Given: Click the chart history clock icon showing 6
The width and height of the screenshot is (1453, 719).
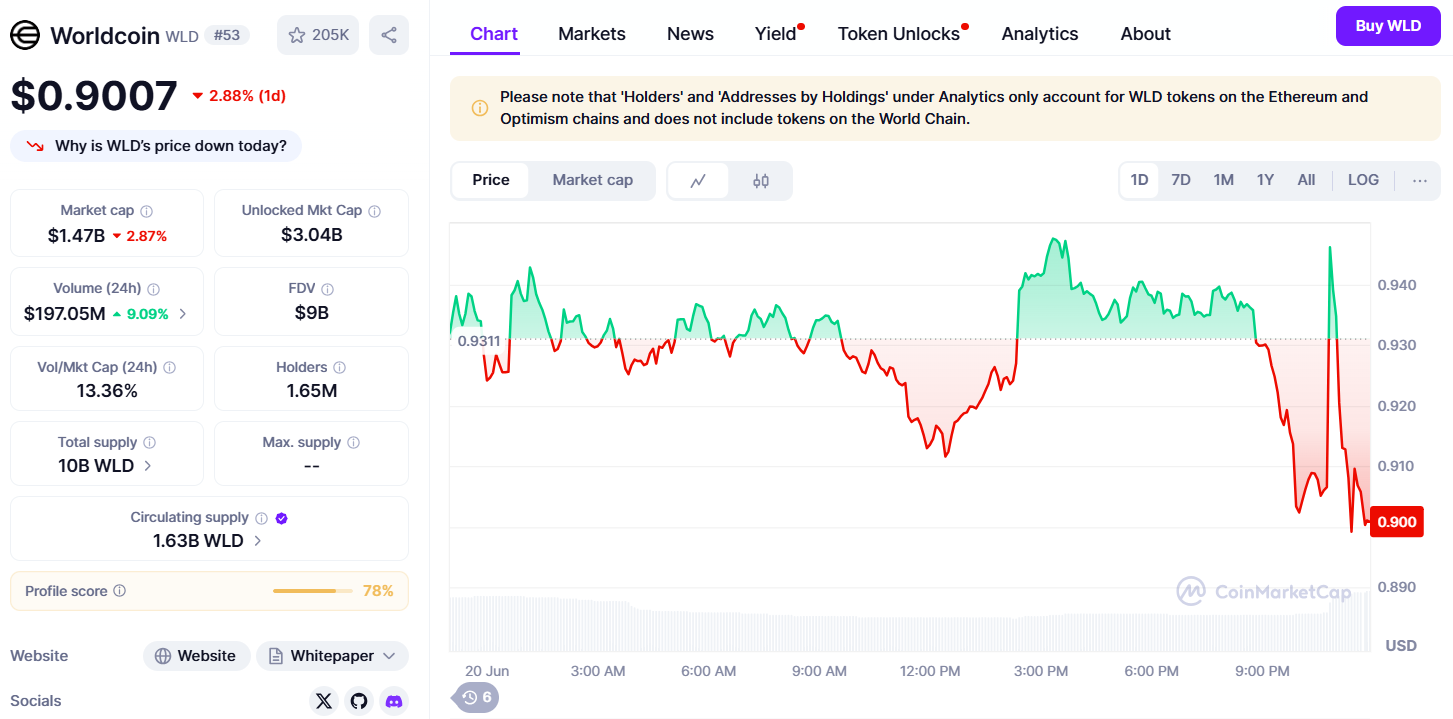Looking at the screenshot, I should click(475, 697).
